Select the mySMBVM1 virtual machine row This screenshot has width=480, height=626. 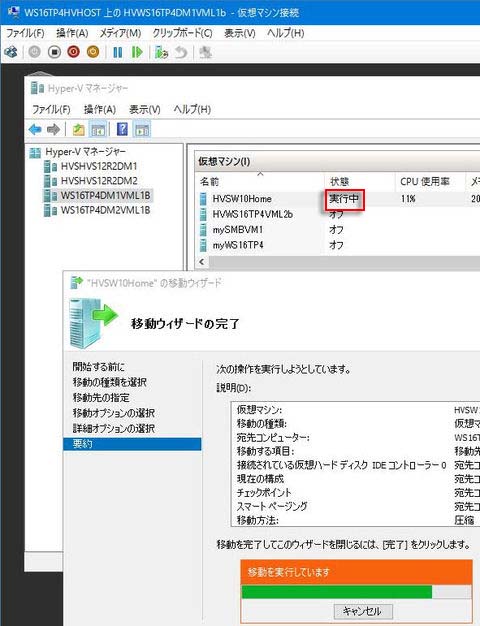(339, 230)
